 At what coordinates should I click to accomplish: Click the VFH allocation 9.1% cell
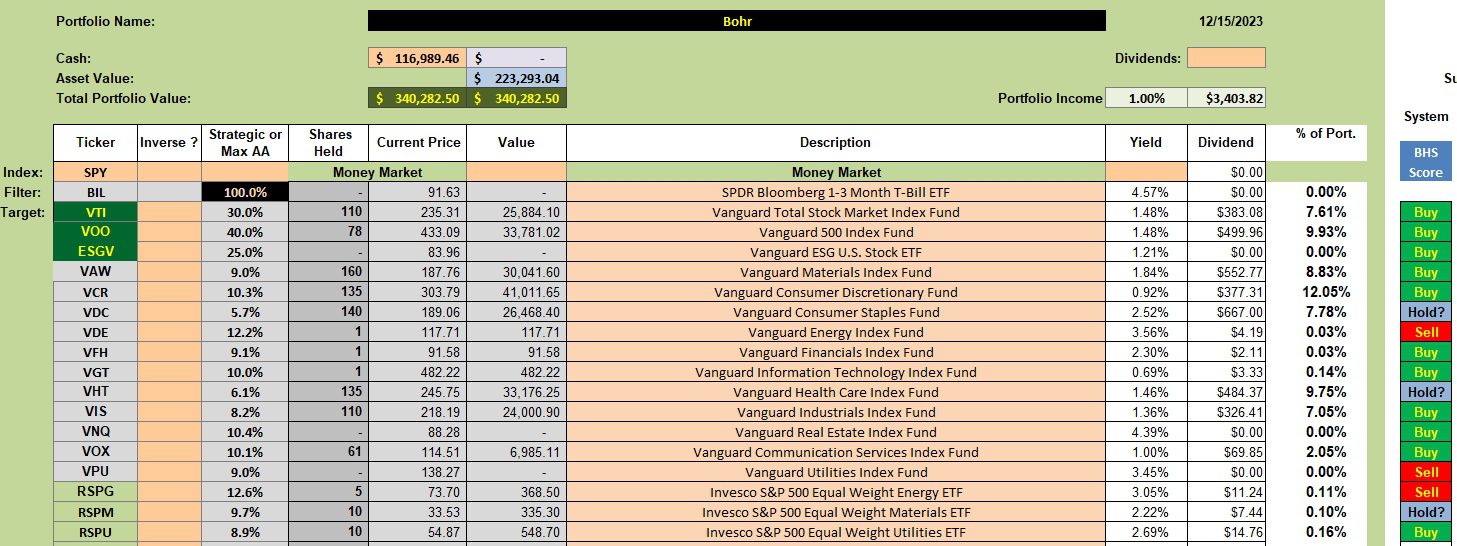[x=245, y=352]
